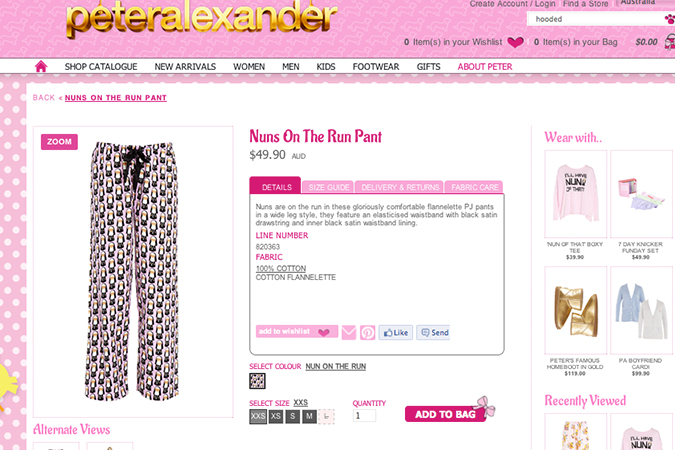
Task: Select size XXS
Action: (x=258, y=416)
